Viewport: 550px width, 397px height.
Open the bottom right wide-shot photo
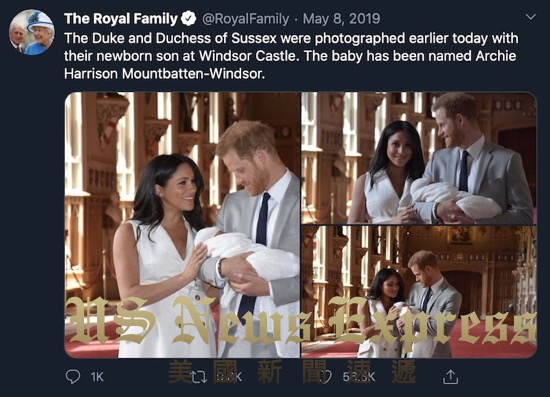pyautogui.click(x=419, y=292)
